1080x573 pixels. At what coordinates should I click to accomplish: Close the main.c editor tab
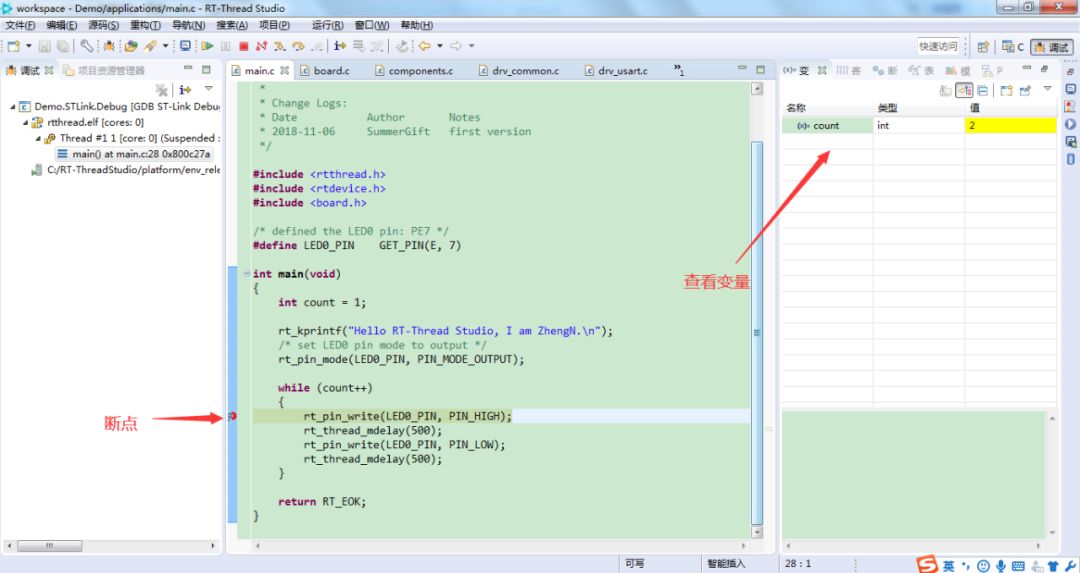[284, 70]
